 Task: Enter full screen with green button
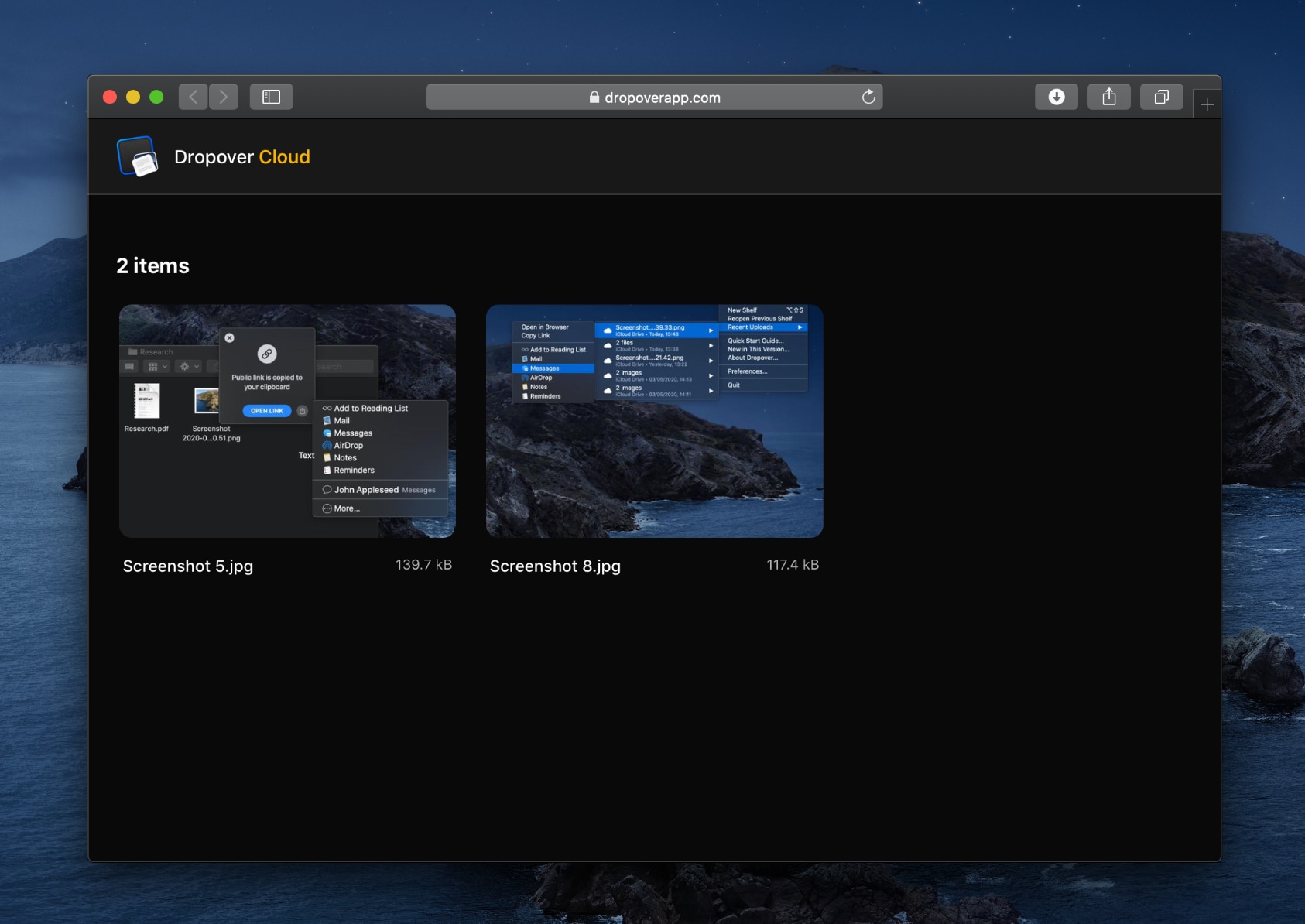click(156, 97)
